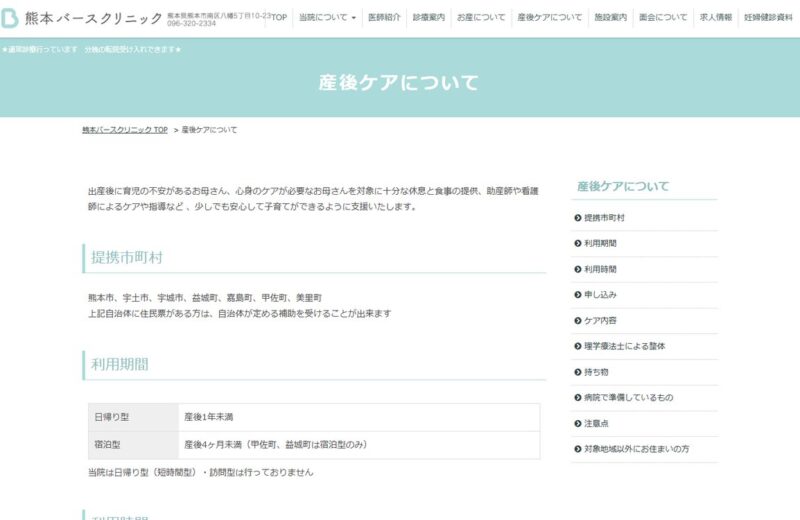
Task: Open the 理学療法士による整体 sidebar link
Action: (624, 346)
